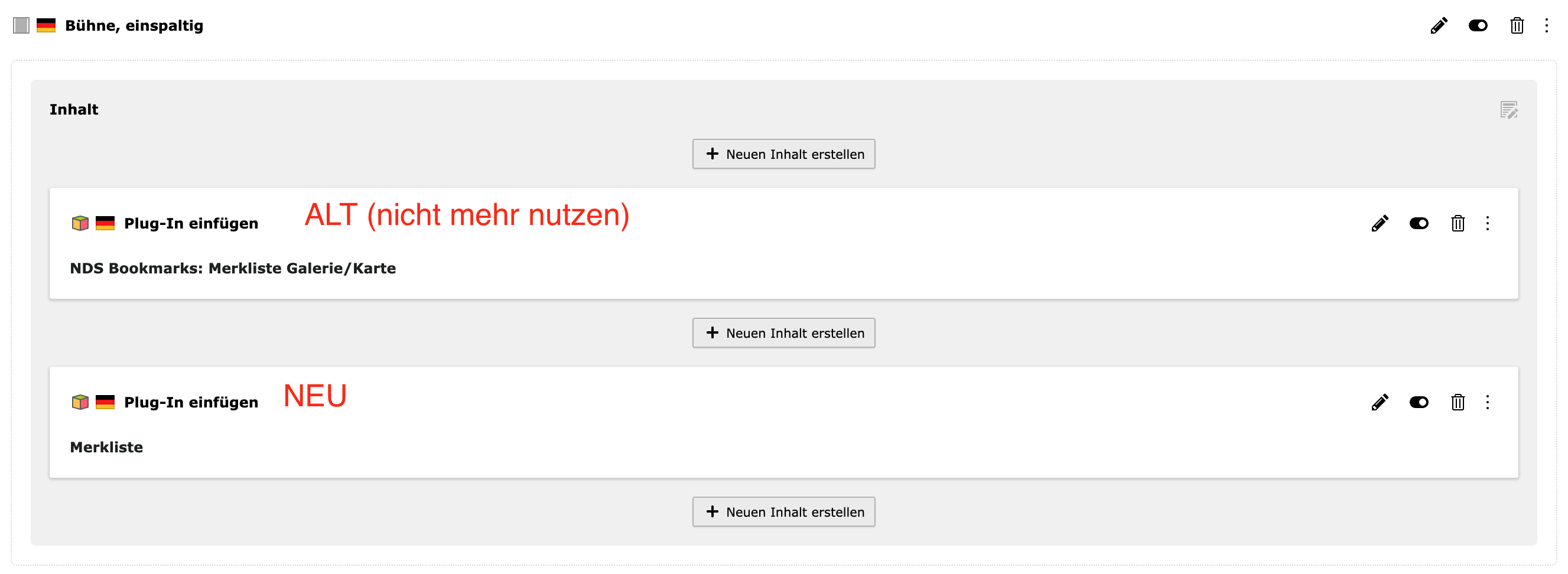Edit the NDS Bookmarks plug-in element
1568x574 pixels.
click(1380, 223)
